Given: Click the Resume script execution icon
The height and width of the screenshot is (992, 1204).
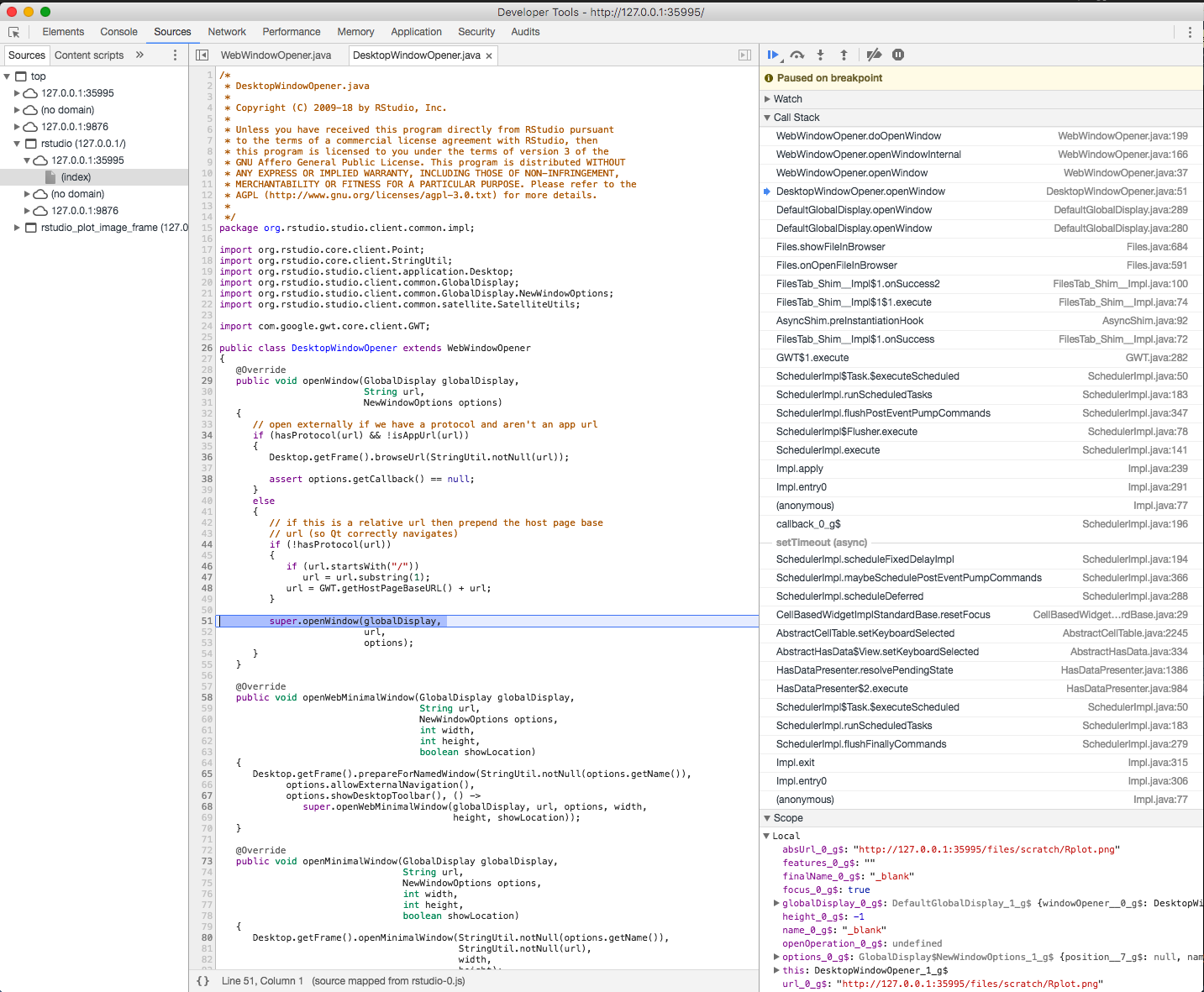Looking at the screenshot, I should click(x=772, y=54).
